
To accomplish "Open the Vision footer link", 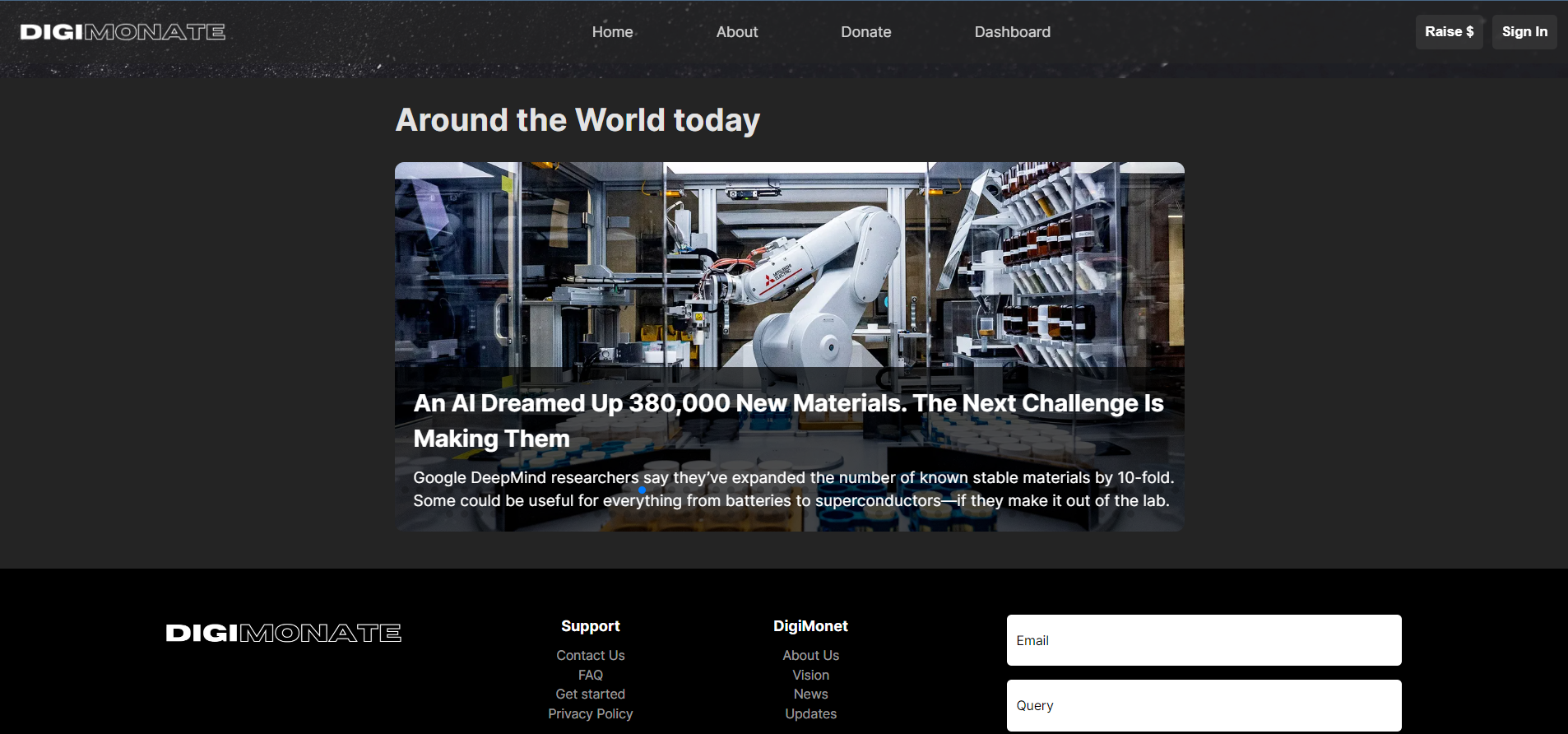I will pyautogui.click(x=811, y=675).
